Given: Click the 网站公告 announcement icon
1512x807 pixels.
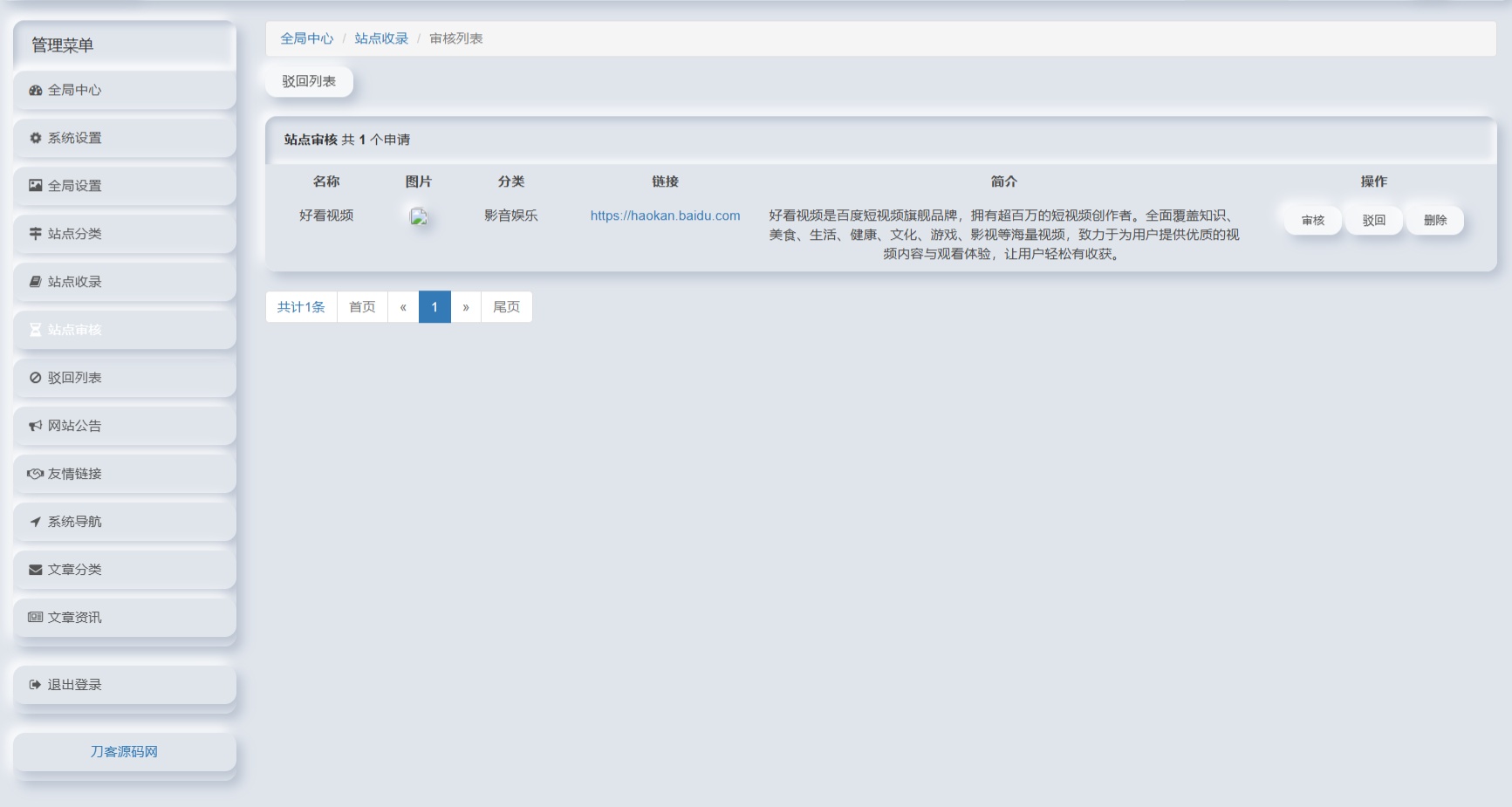Looking at the screenshot, I should pos(34,426).
